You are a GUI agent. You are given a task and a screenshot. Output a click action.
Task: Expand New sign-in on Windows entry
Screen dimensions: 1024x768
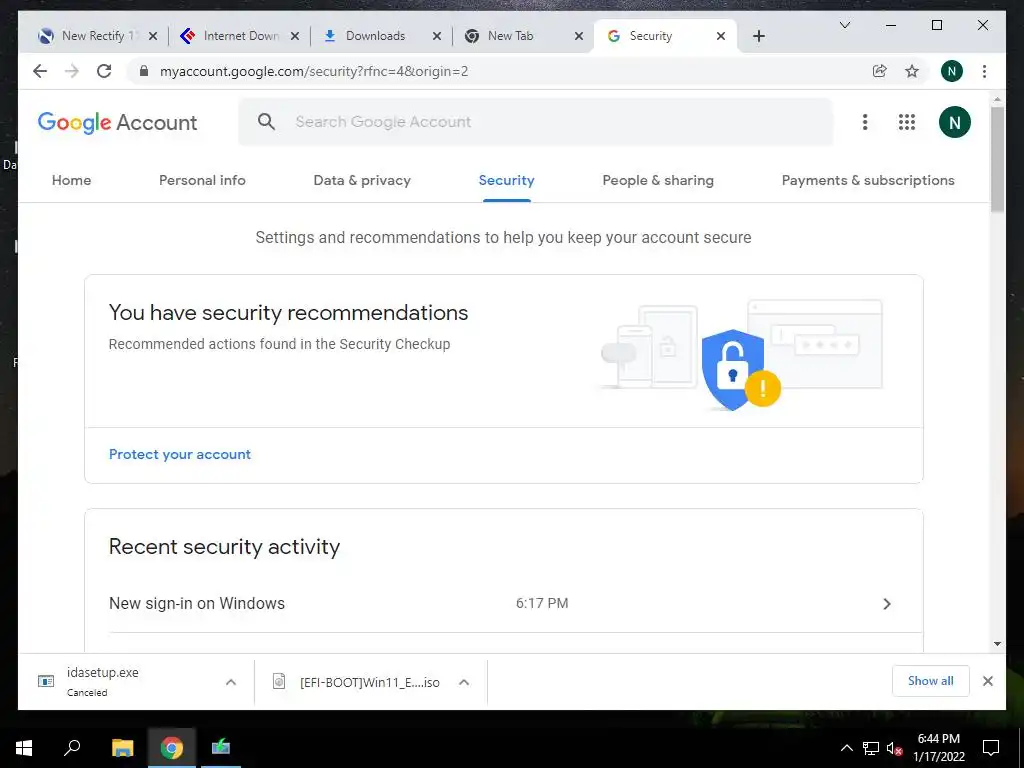[x=886, y=603]
